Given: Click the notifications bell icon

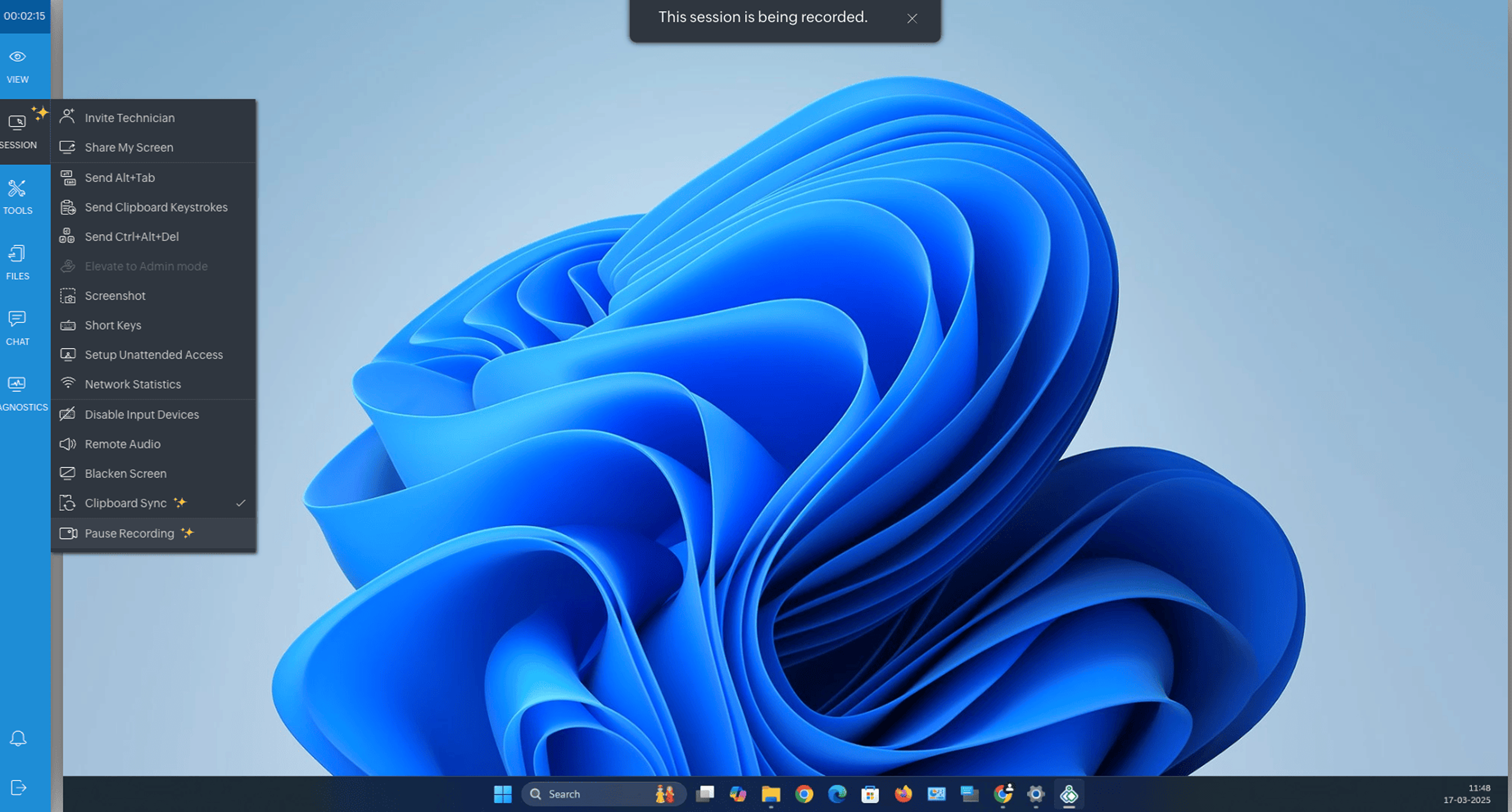Looking at the screenshot, I should point(18,738).
